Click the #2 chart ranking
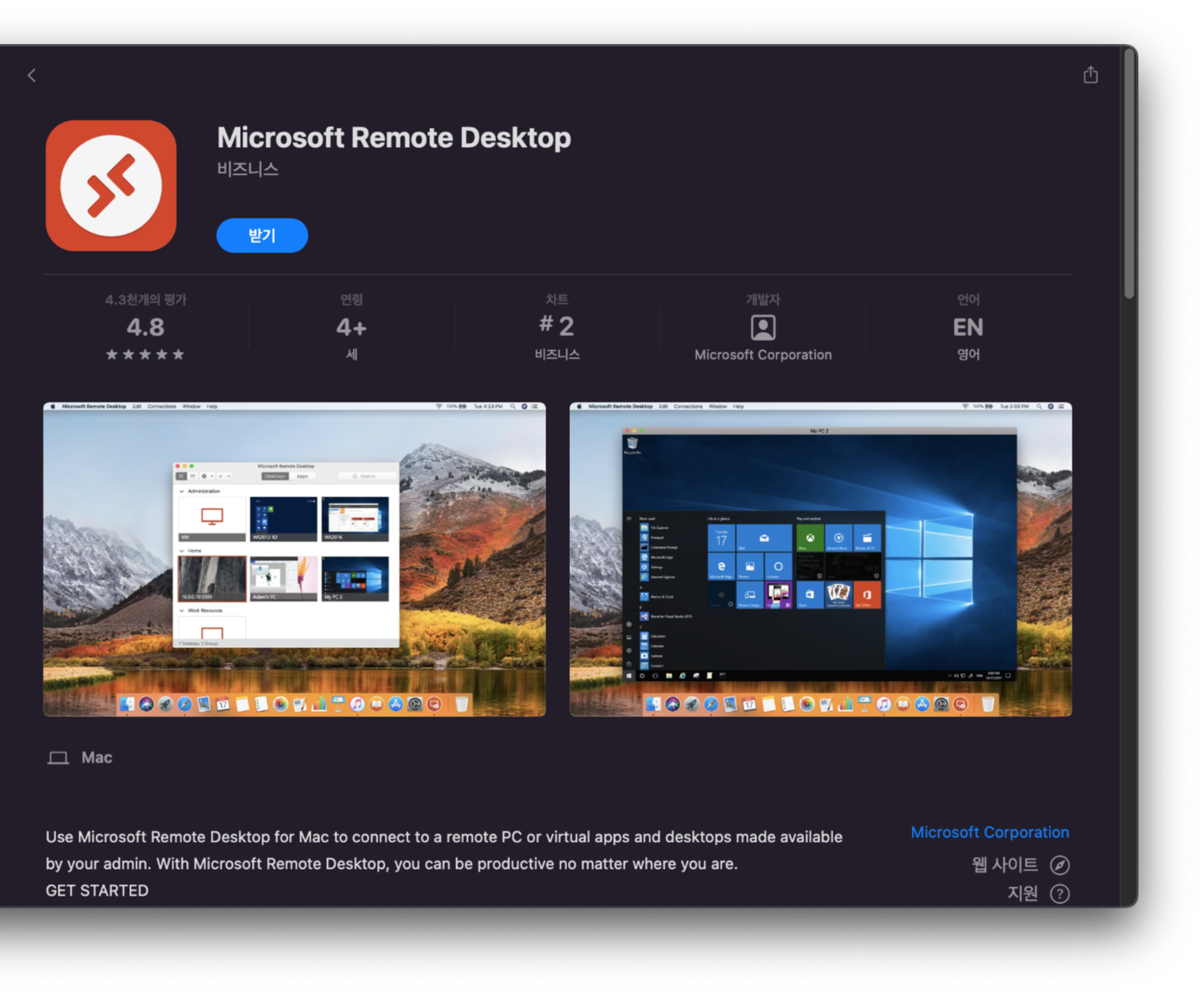This screenshot has width=1204, height=995. [556, 326]
